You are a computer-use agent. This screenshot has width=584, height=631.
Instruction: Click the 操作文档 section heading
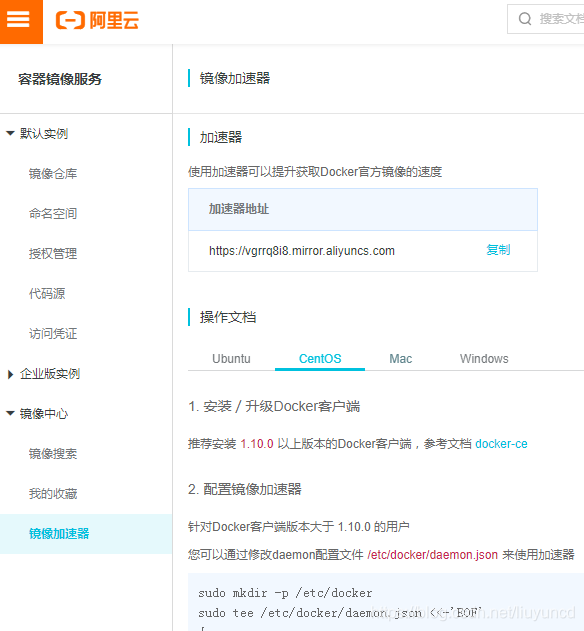point(228,317)
